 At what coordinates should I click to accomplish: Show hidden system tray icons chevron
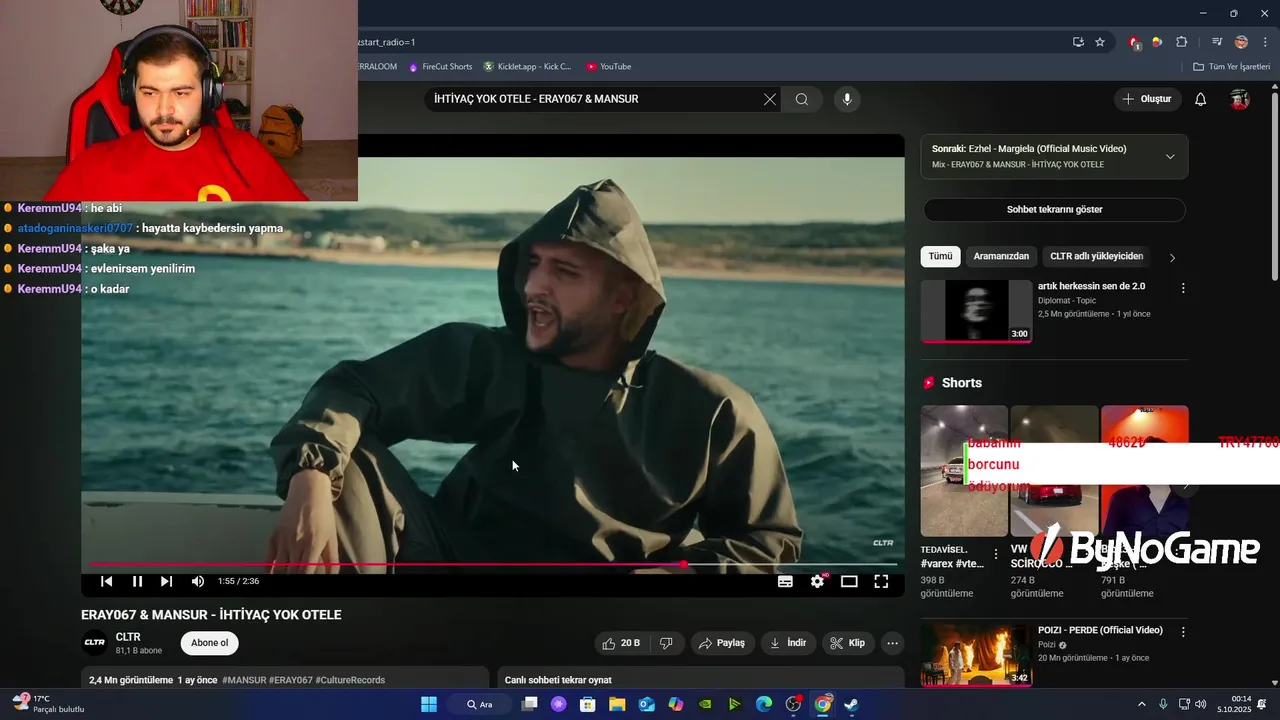(x=1142, y=704)
